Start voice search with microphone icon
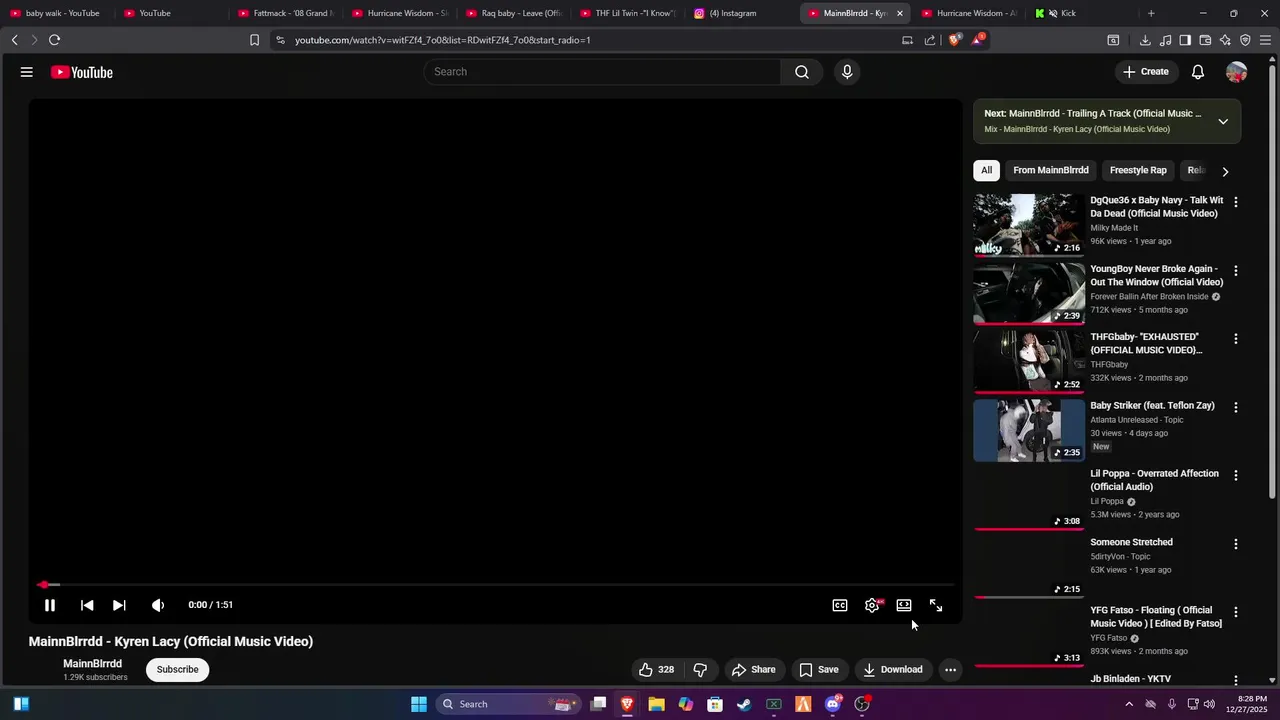The image size is (1280, 720). pos(847,72)
